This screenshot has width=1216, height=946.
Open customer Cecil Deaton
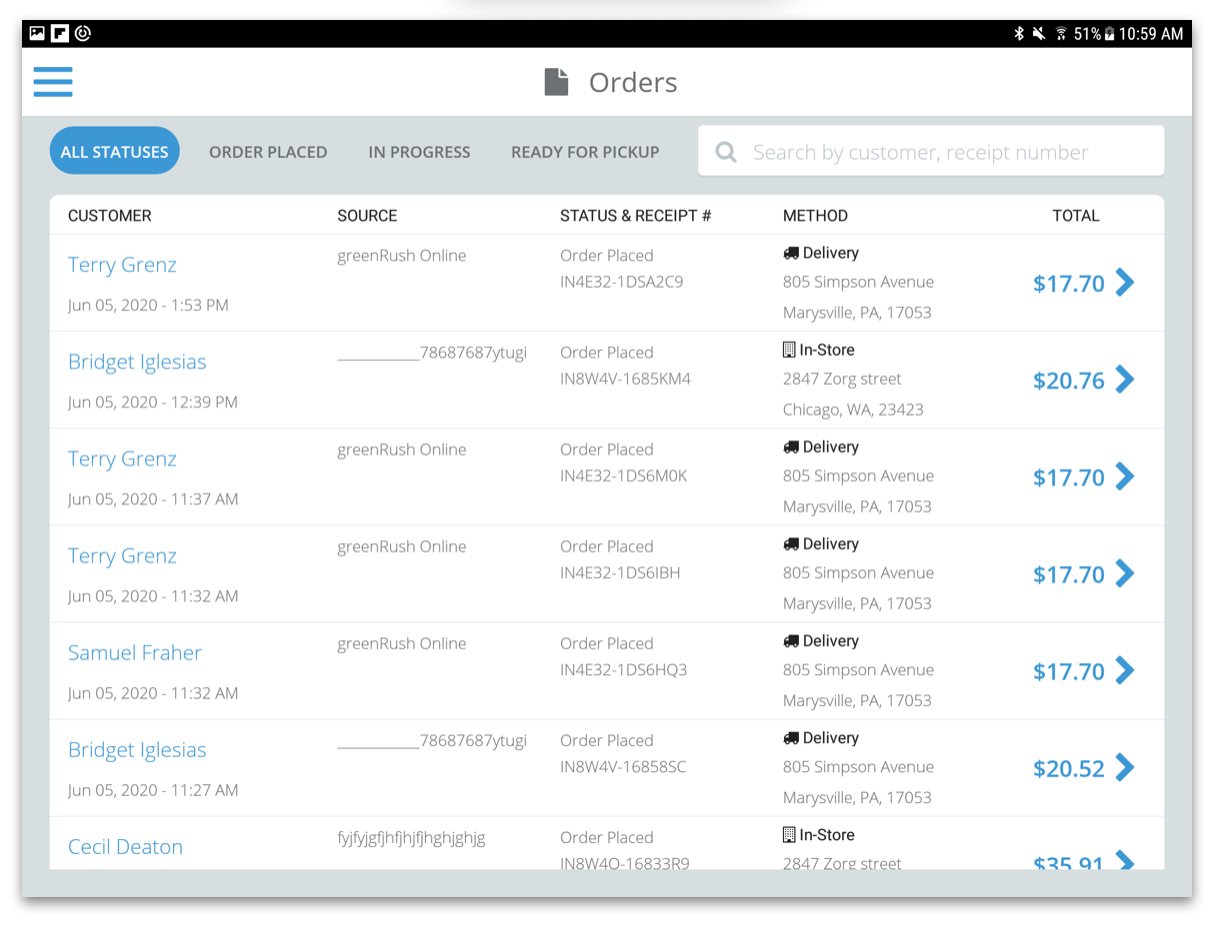click(x=125, y=847)
